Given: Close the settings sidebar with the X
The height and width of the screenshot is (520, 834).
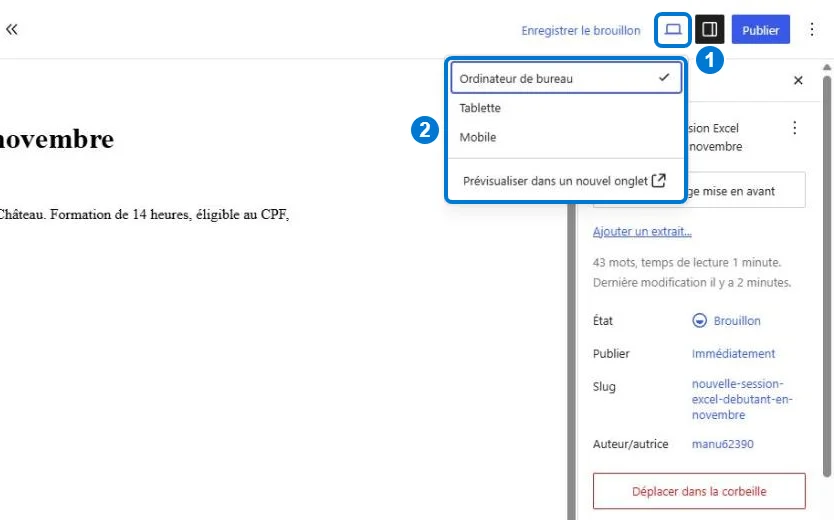Looking at the screenshot, I should point(798,80).
